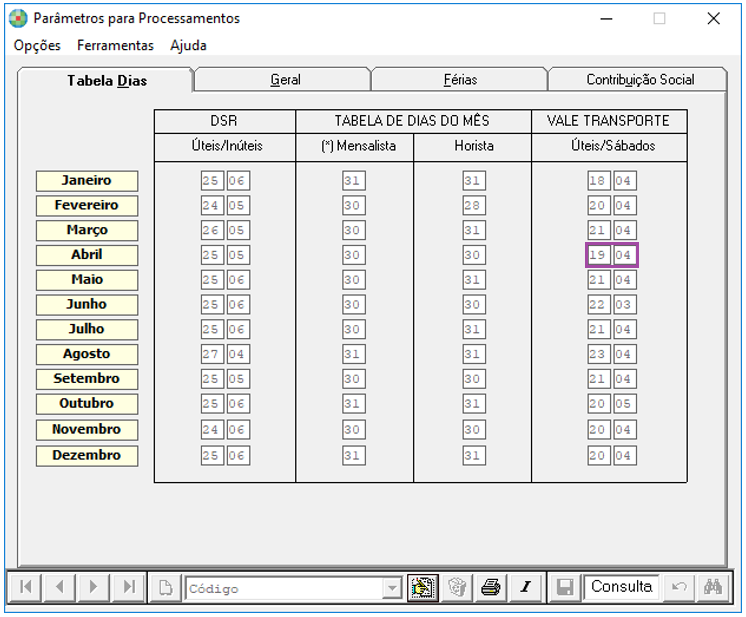Click the Julho month button

tap(87, 329)
